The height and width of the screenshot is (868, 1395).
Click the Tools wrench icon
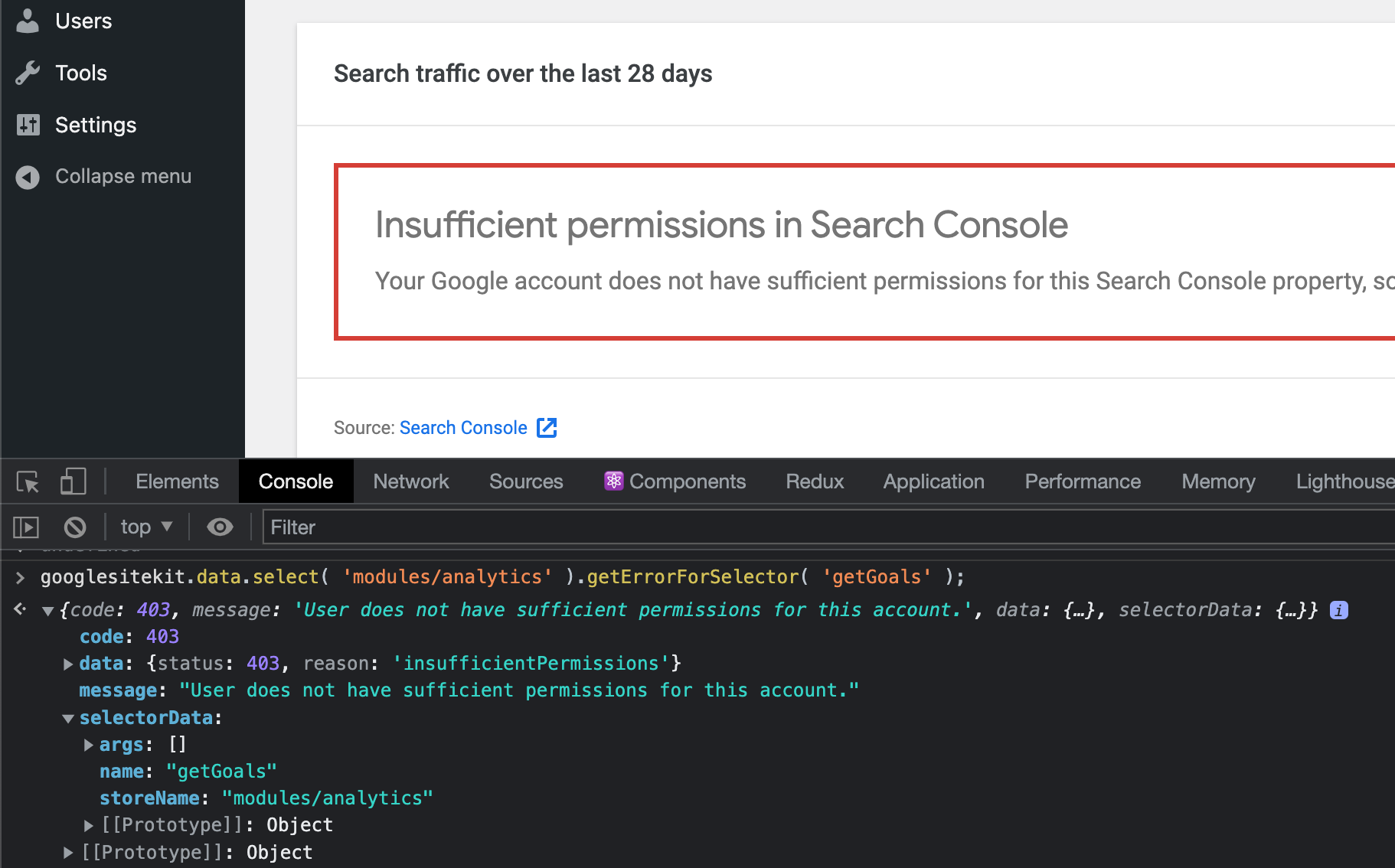click(x=28, y=73)
